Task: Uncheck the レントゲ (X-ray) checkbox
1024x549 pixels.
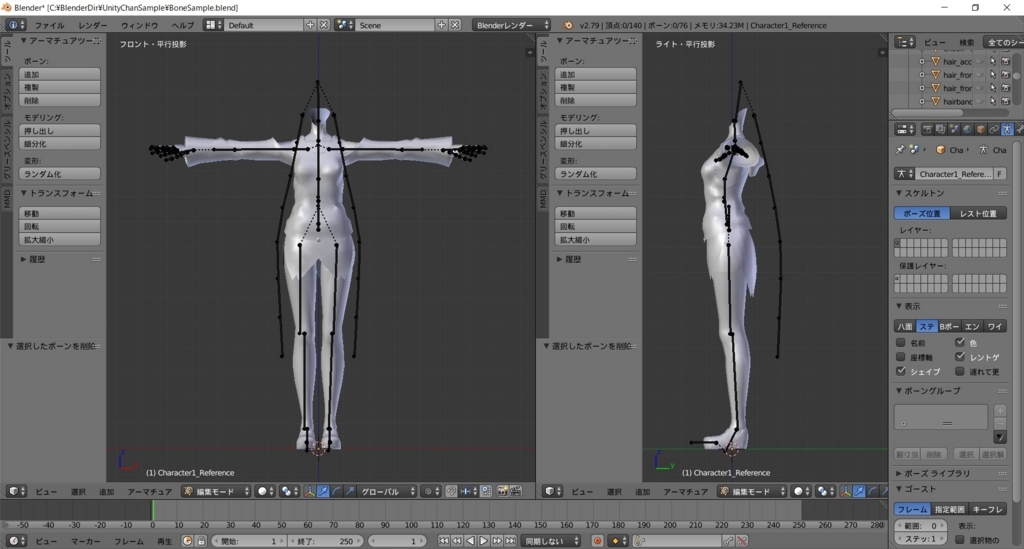Action: click(x=959, y=357)
